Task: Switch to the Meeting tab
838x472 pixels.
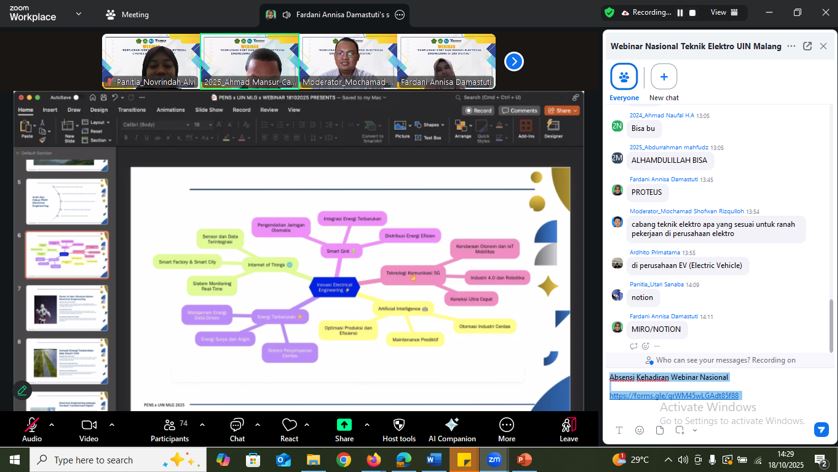Action: coord(126,15)
